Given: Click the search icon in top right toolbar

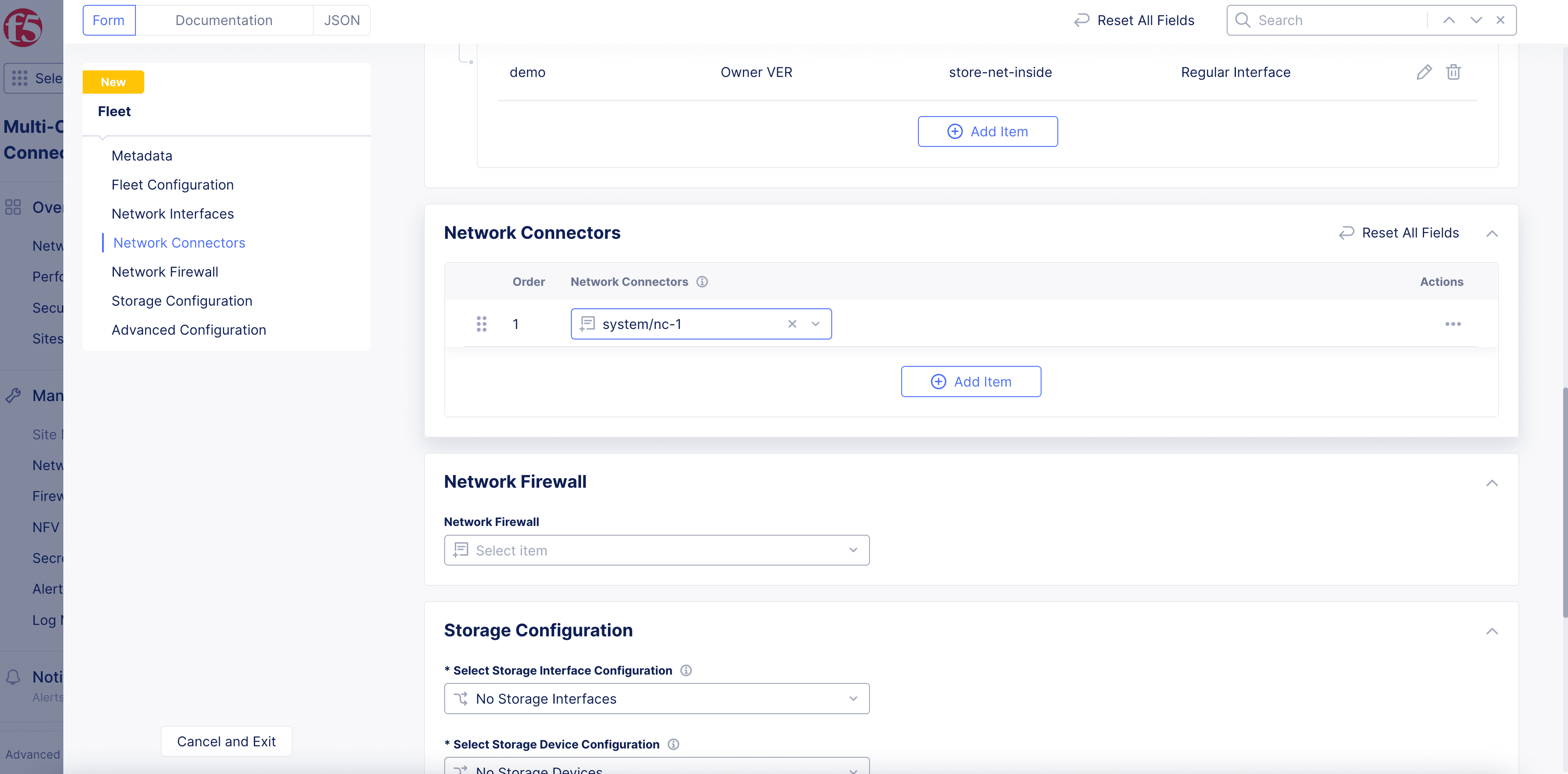Looking at the screenshot, I should (x=1245, y=19).
